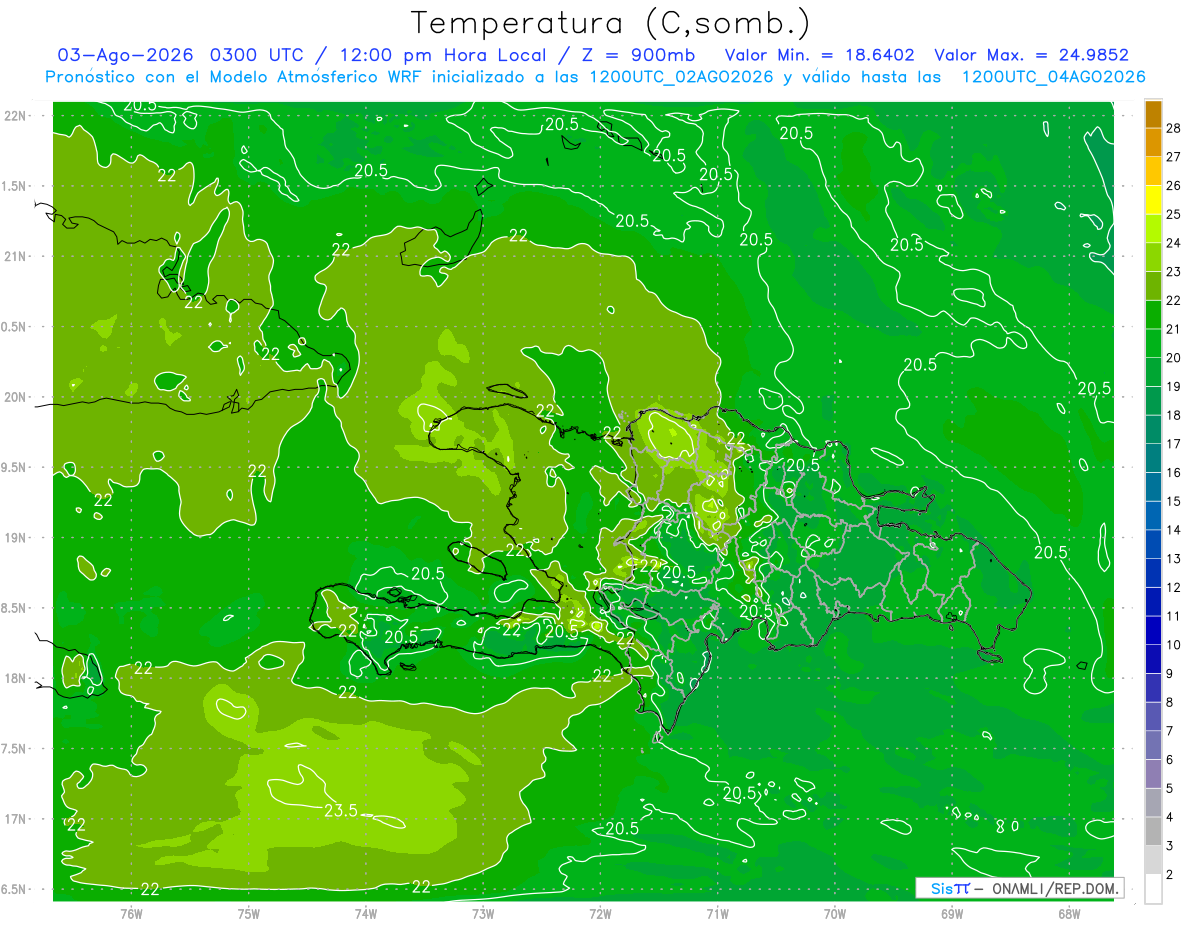Screen dimensions: 1200x927
Task: Click the "7.5N" latitude axis label
Action: coord(15,749)
